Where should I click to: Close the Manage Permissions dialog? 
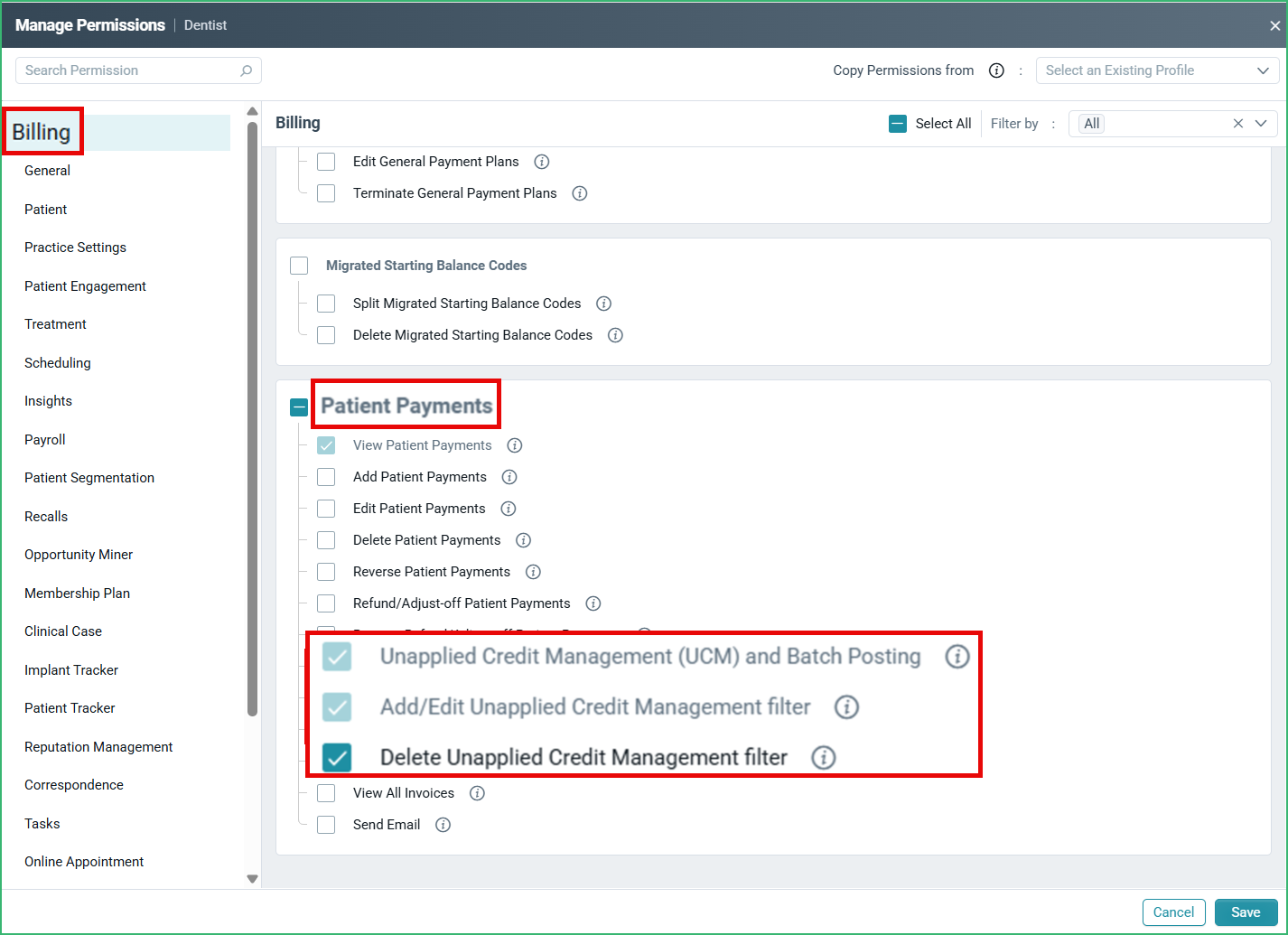pos(1274,25)
